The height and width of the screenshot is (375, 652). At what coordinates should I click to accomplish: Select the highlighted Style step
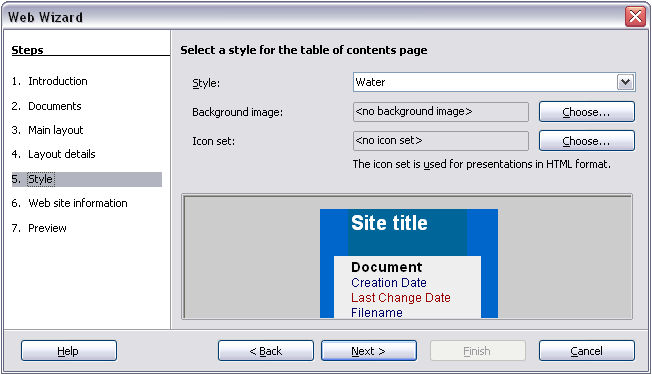coord(86,179)
